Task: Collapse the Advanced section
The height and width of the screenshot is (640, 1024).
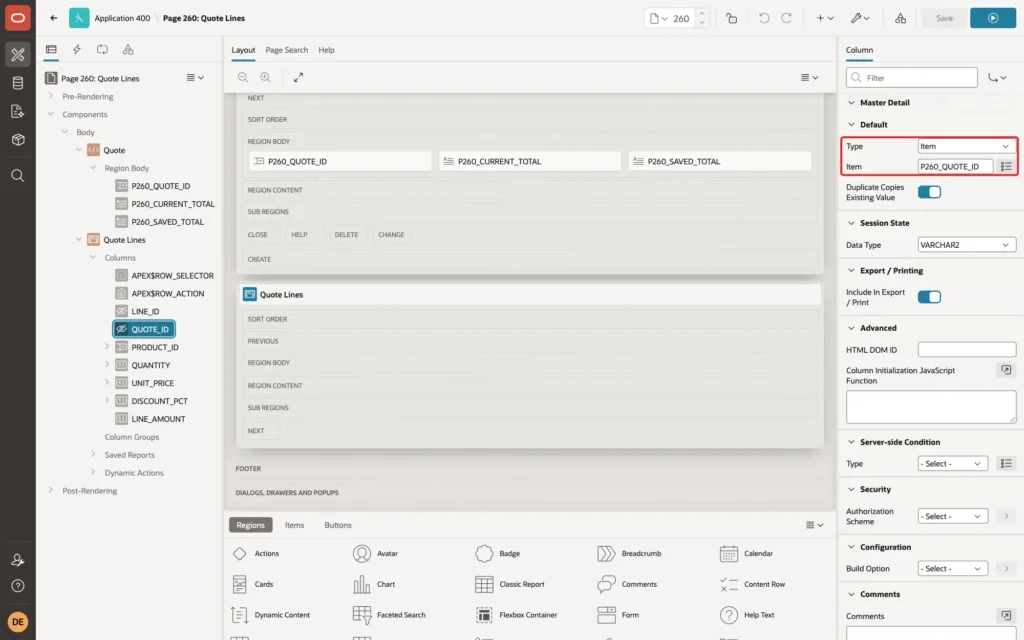Action: point(851,328)
